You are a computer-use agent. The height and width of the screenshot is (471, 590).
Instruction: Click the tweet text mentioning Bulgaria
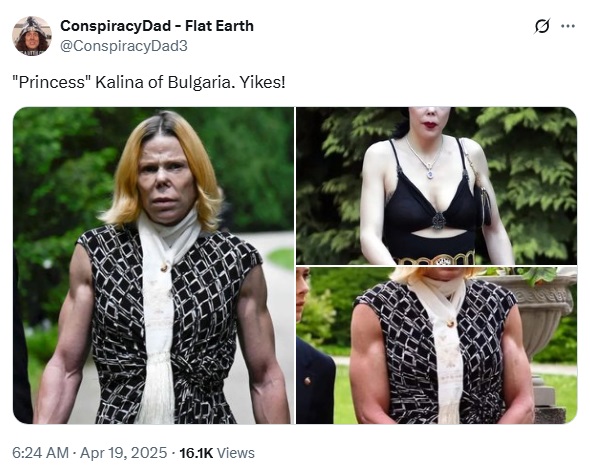pyautogui.click(x=149, y=82)
